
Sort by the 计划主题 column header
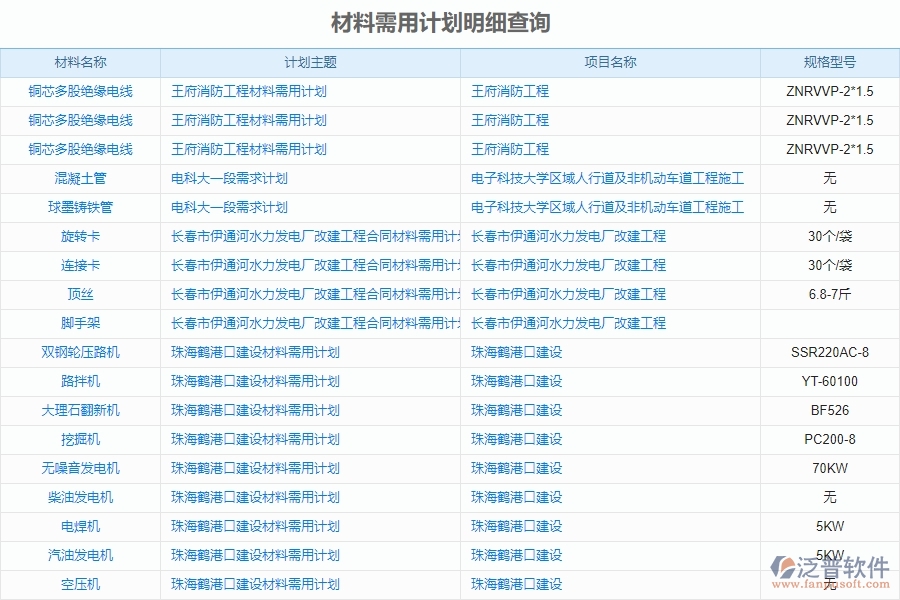point(308,61)
